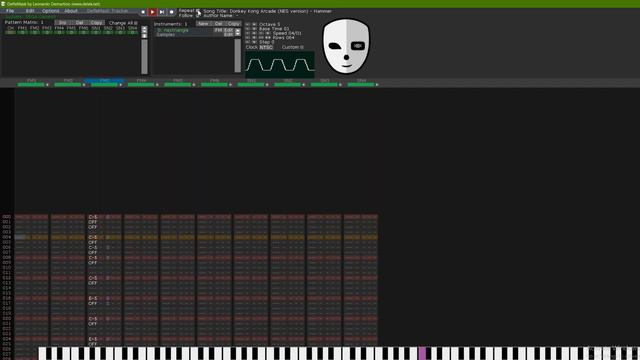
Task: Open the About menu
Action: pos(71,11)
